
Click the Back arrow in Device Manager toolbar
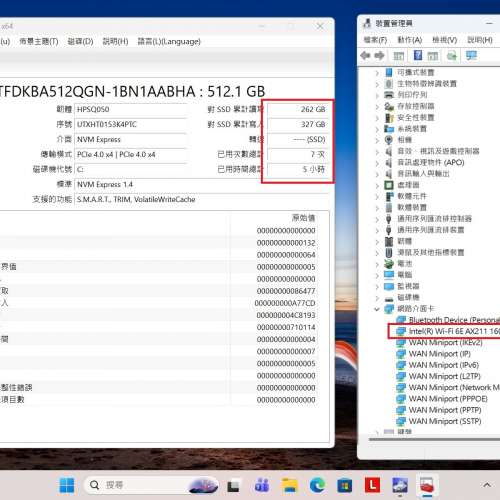click(366, 55)
